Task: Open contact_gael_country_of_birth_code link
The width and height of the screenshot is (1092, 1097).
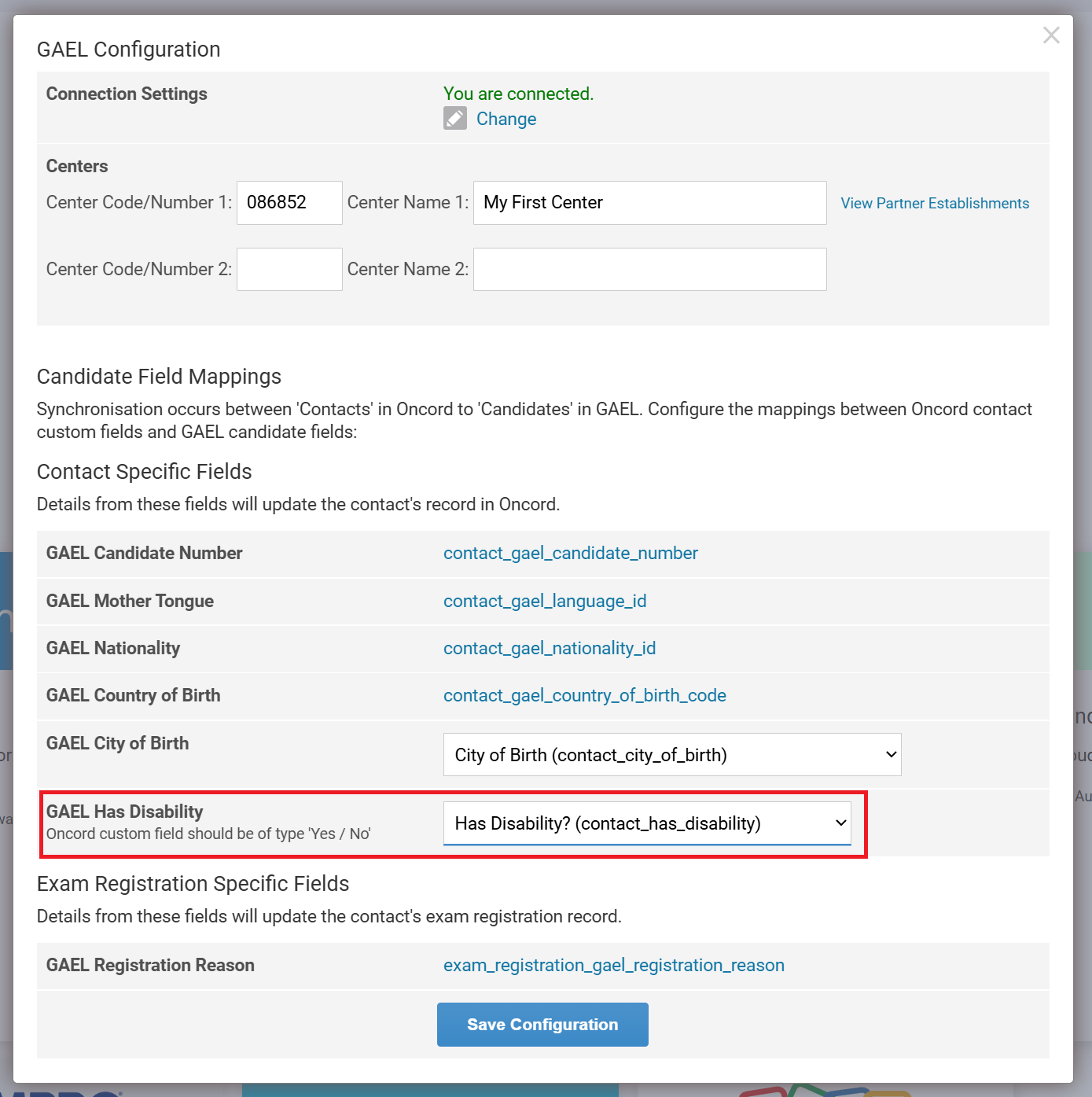Action: click(x=584, y=696)
